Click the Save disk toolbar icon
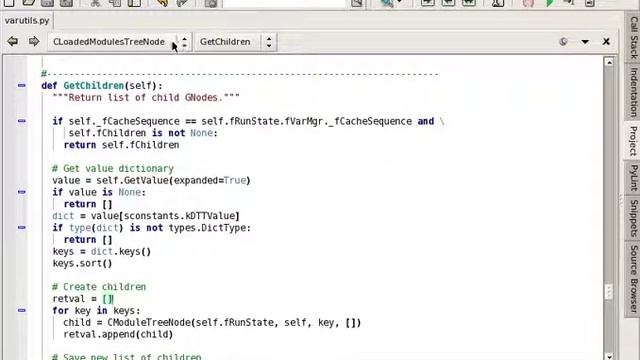 47,3
